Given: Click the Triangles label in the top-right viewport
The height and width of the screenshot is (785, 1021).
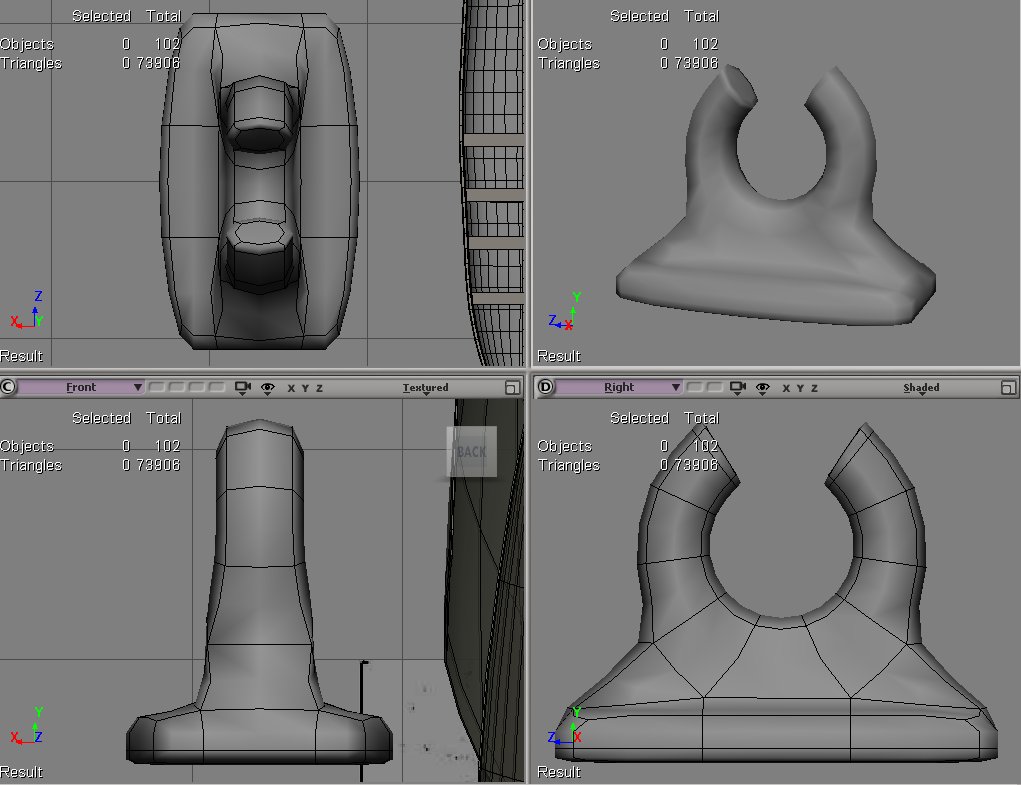Looking at the screenshot, I should [x=568, y=63].
